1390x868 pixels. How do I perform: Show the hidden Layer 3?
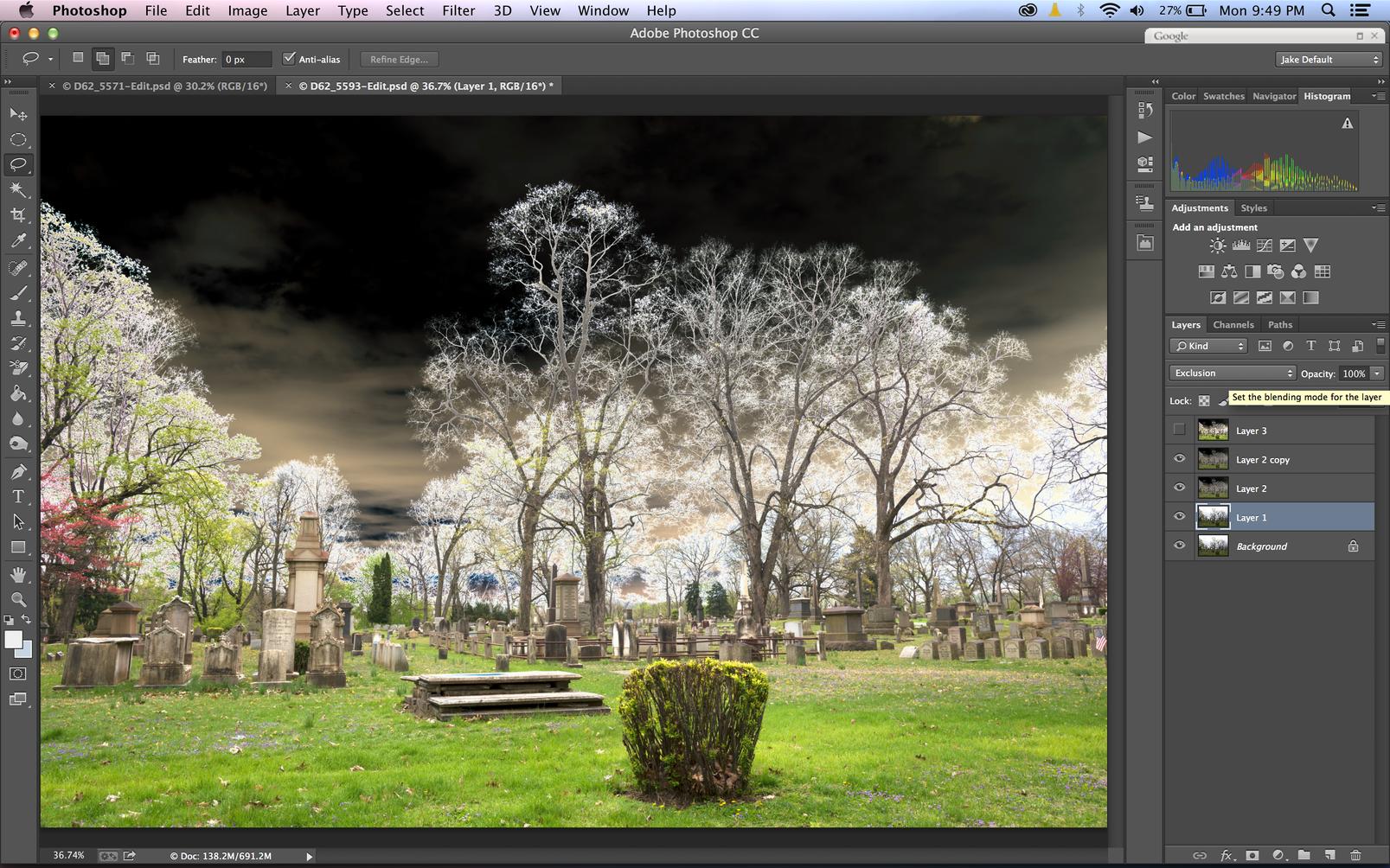click(x=1179, y=430)
